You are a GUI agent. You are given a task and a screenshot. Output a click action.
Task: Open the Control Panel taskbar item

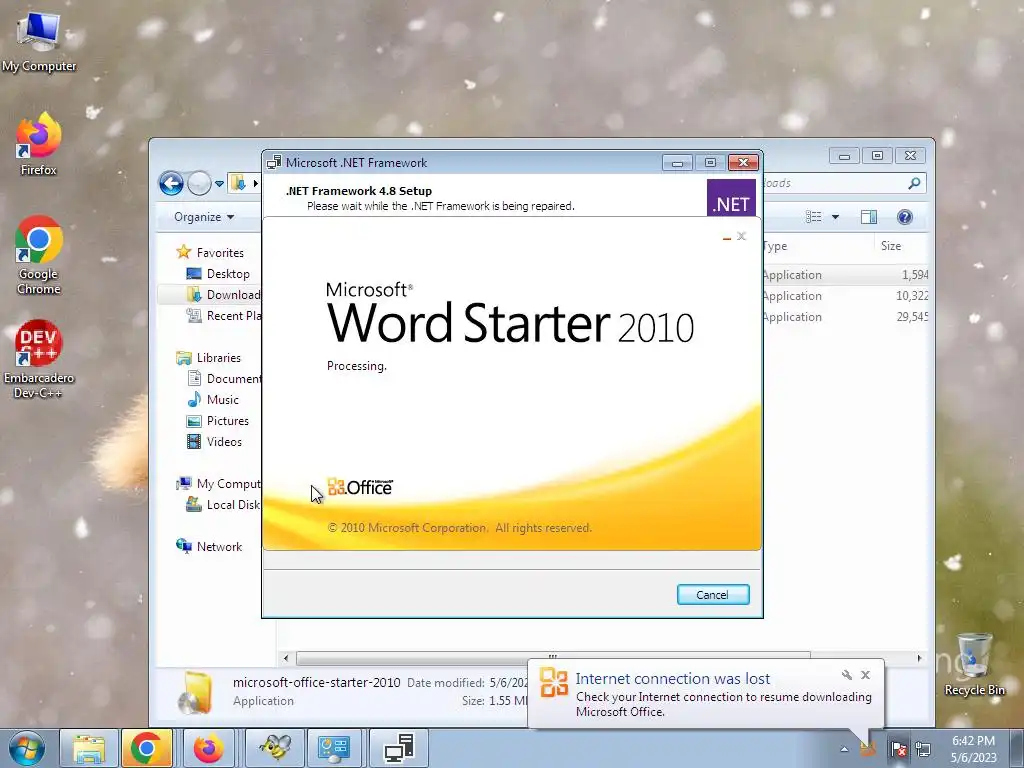[334, 748]
